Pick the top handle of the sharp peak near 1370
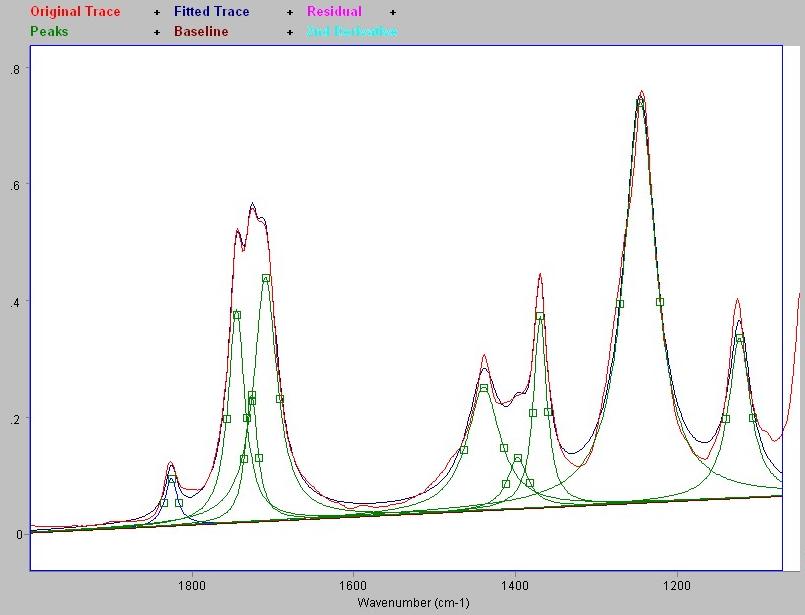The image size is (805, 615). coord(540,316)
